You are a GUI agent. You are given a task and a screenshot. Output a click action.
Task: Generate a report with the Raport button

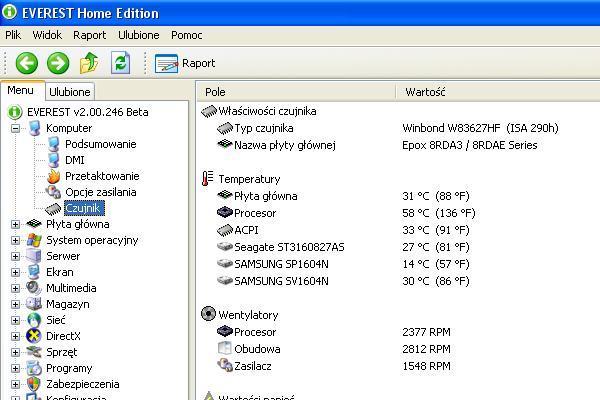coord(185,63)
